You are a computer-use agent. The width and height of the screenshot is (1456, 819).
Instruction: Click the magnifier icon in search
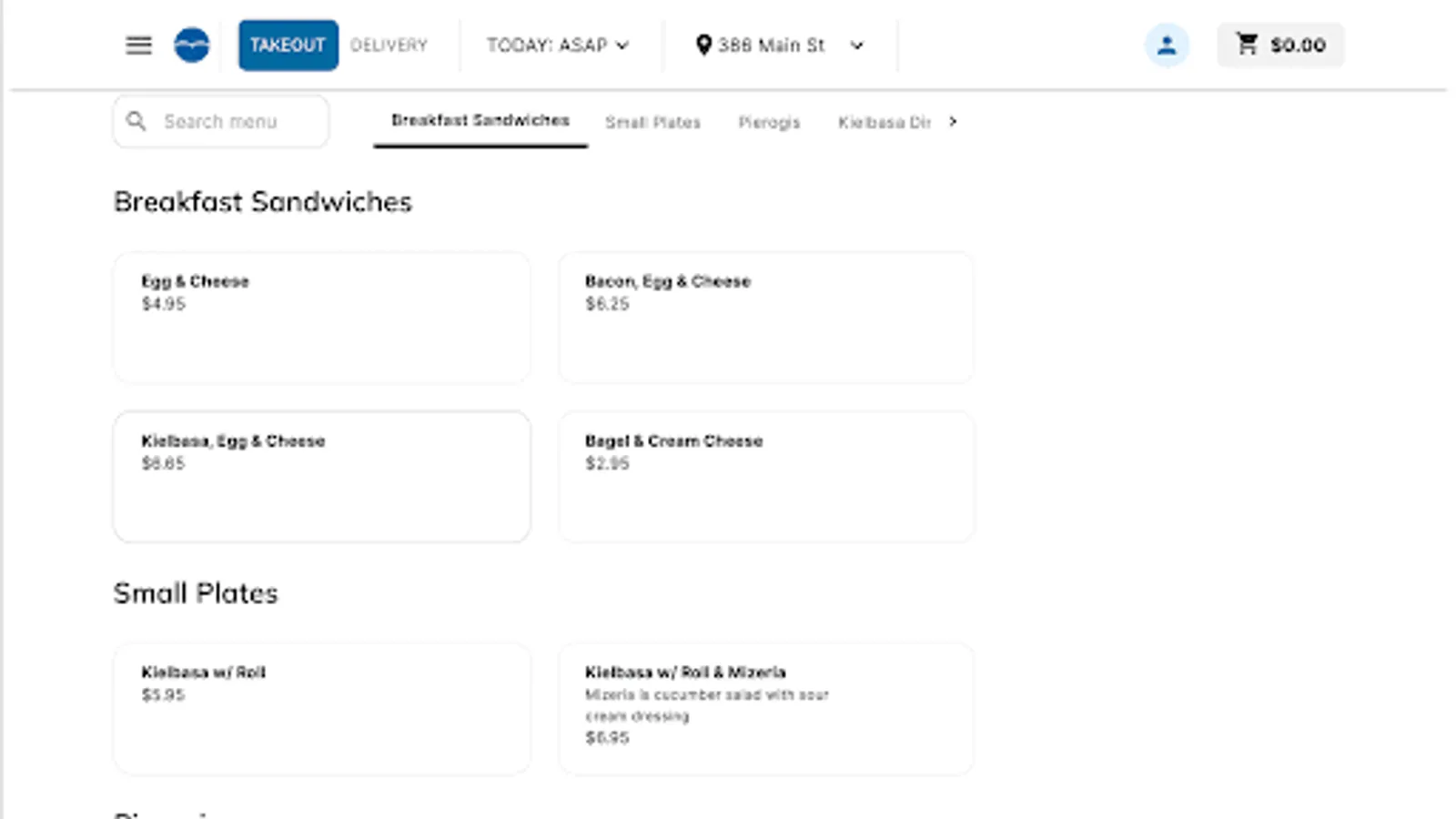pyautogui.click(x=136, y=121)
